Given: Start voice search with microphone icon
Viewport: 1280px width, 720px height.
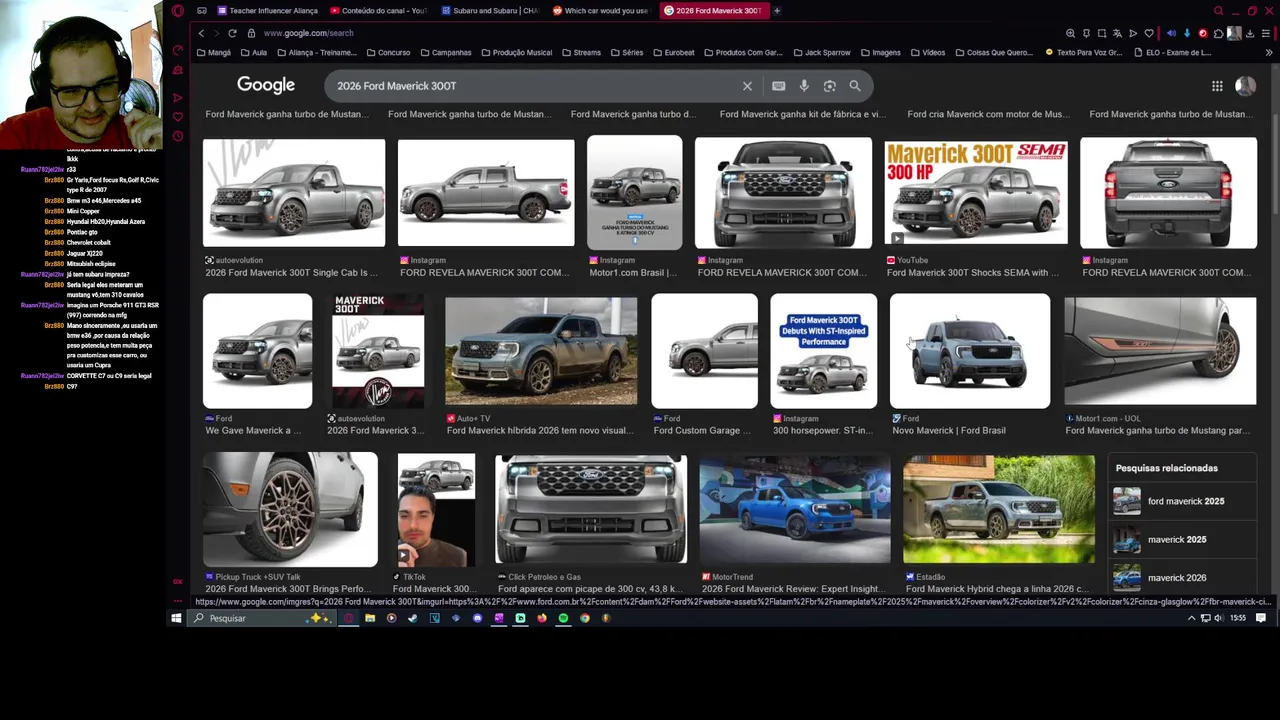Looking at the screenshot, I should pos(804,86).
